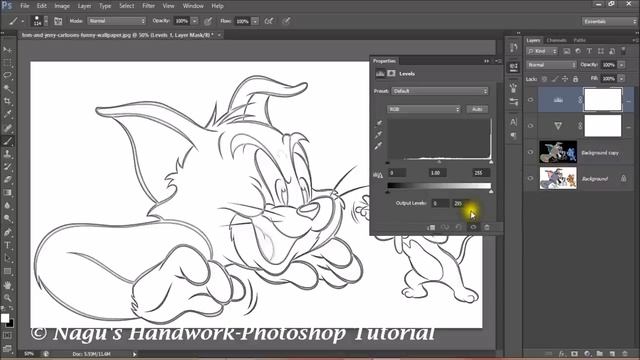Select the Dodge tool
Image resolution: width=640 pixels, height=360 pixels.
point(7,219)
